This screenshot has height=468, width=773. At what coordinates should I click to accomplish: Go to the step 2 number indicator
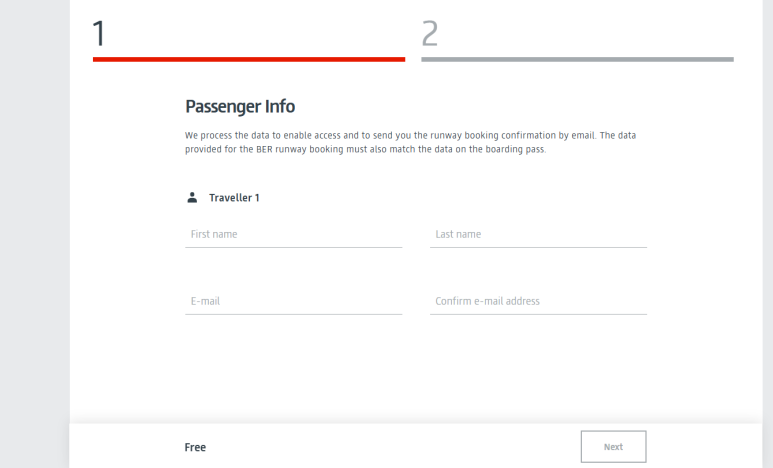tap(430, 34)
